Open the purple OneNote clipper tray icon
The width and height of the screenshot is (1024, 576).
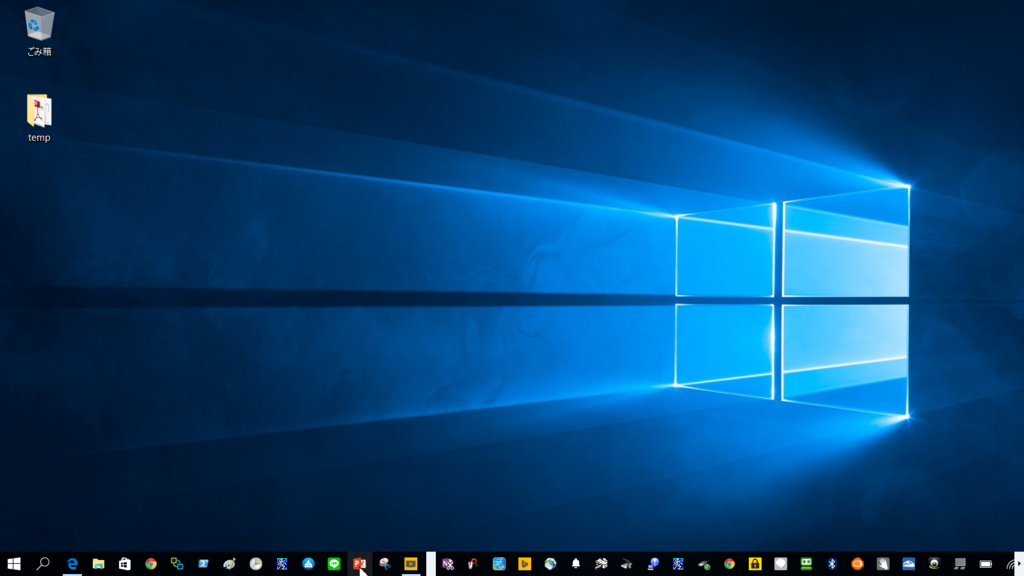click(x=448, y=564)
